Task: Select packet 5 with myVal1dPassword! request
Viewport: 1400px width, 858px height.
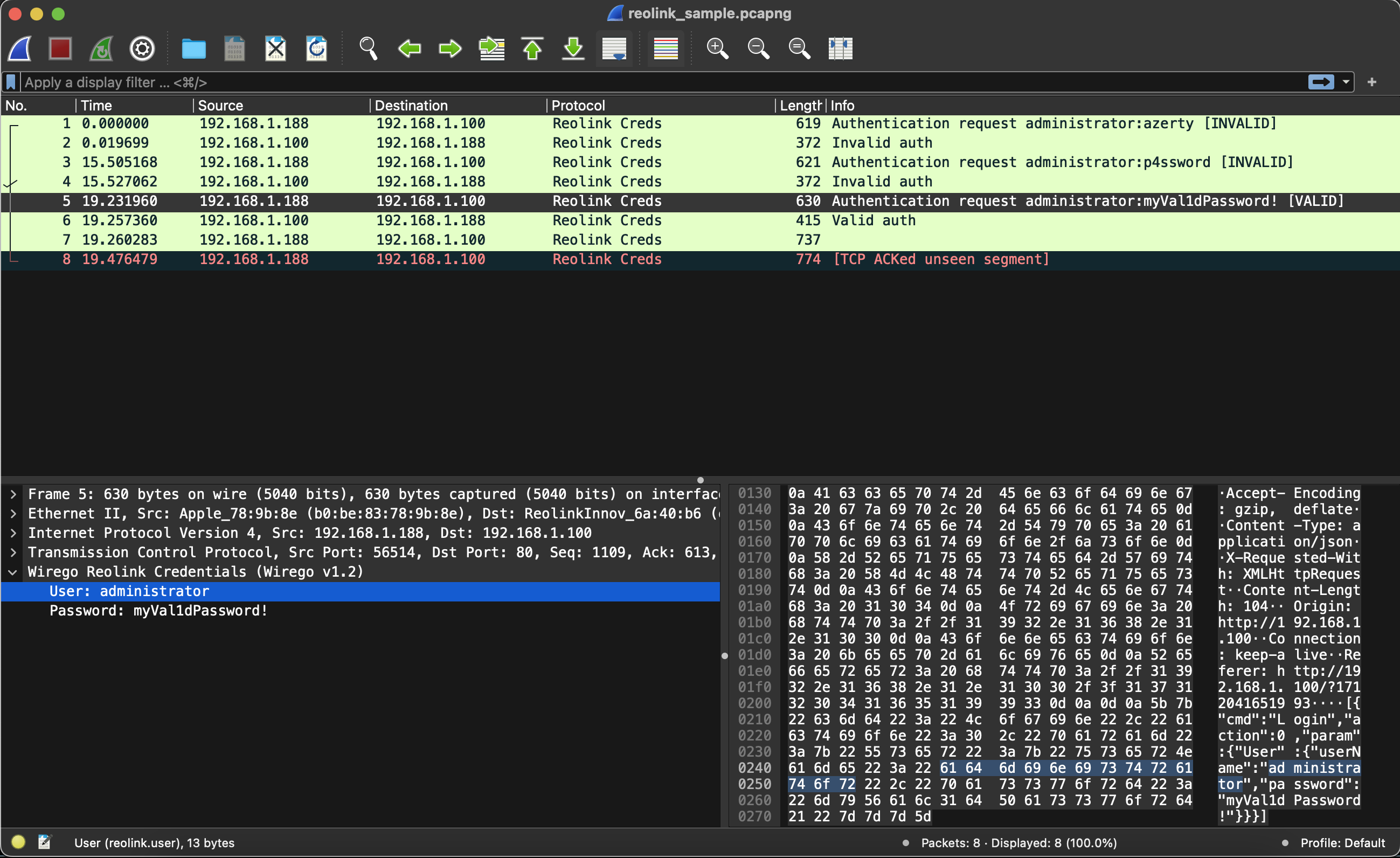Action: [700, 200]
